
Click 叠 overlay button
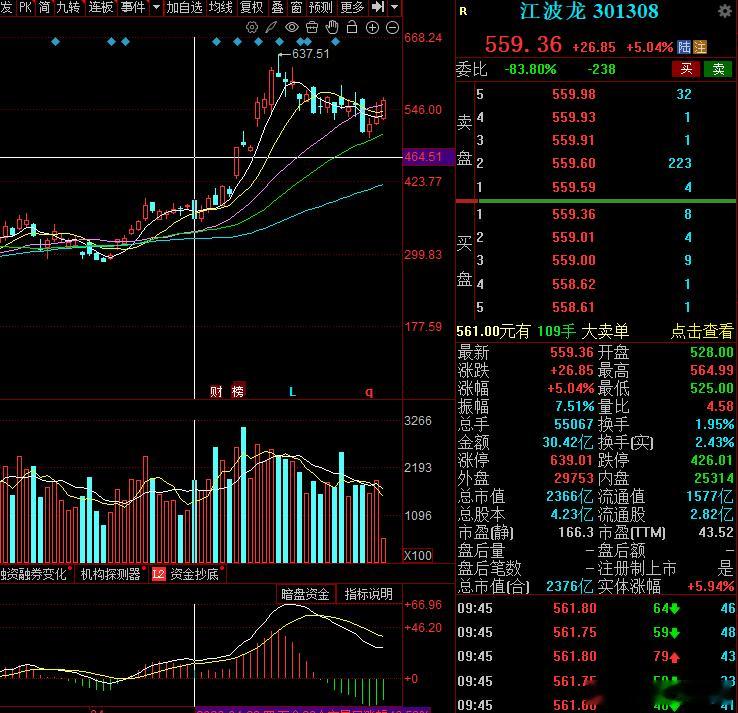(x=277, y=7)
